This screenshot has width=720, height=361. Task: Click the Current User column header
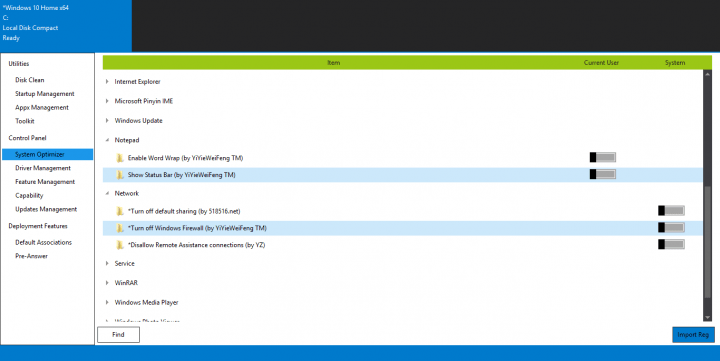click(602, 62)
